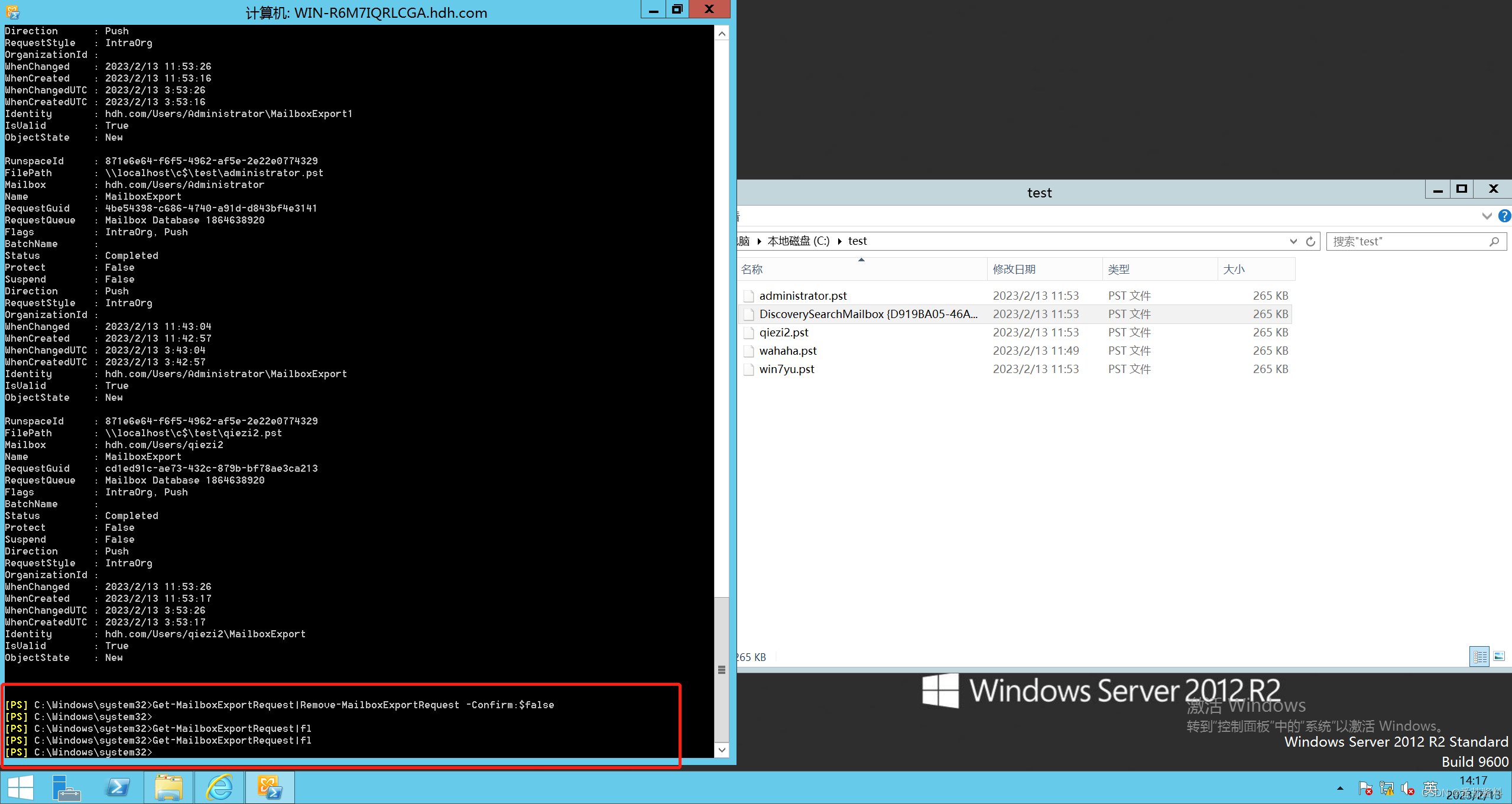1512x804 pixels.
Task: Click the last PowerShell prompt line
Action: tap(79, 752)
